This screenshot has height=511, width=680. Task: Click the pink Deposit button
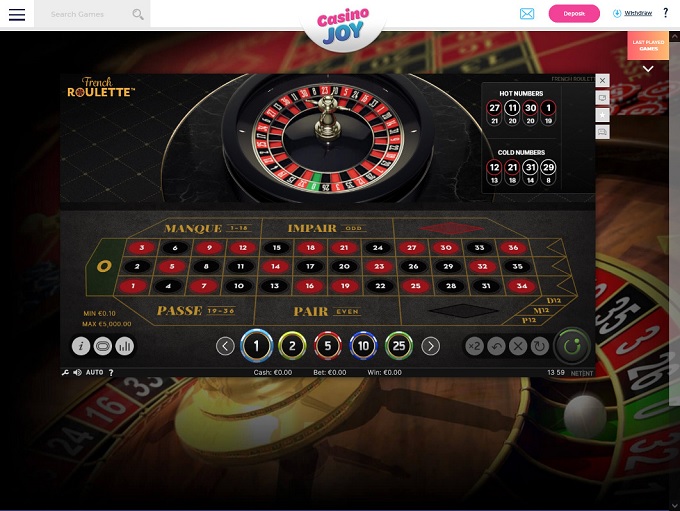tap(574, 14)
